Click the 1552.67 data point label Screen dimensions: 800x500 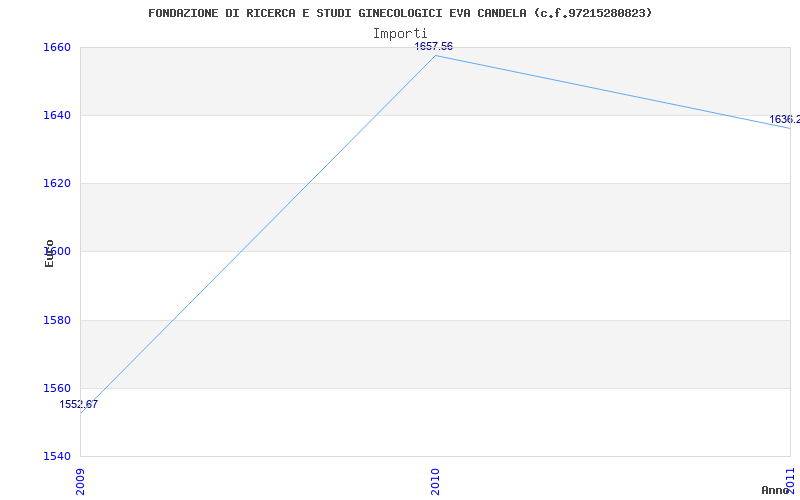coord(79,405)
